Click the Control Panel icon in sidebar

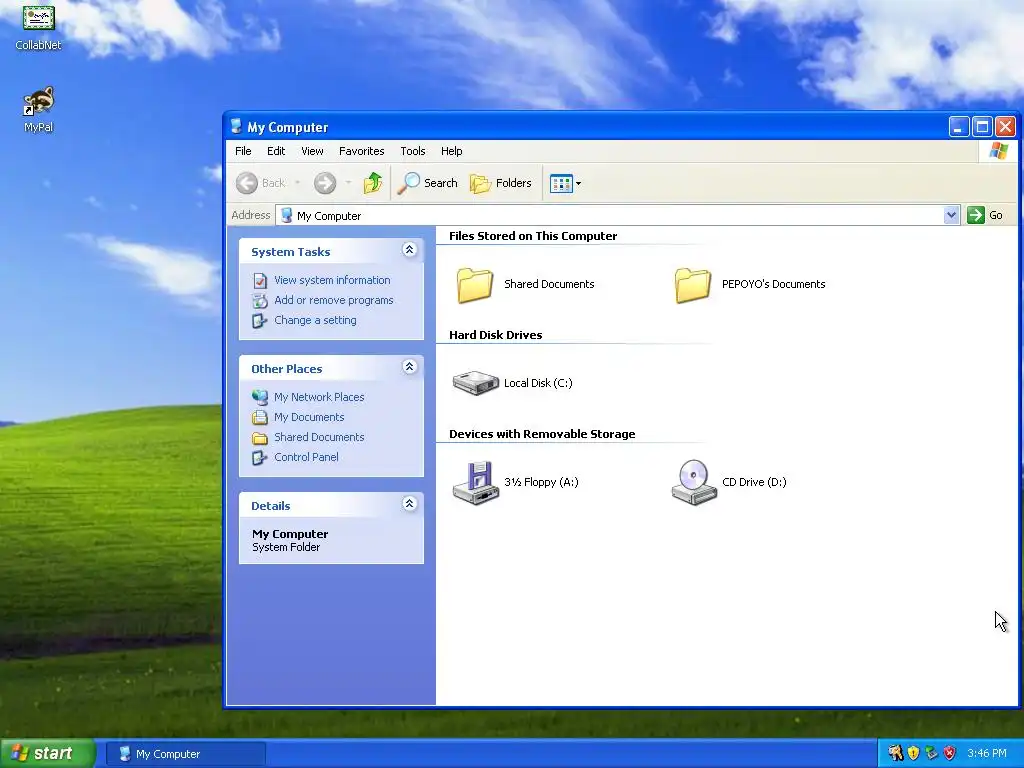coord(260,457)
